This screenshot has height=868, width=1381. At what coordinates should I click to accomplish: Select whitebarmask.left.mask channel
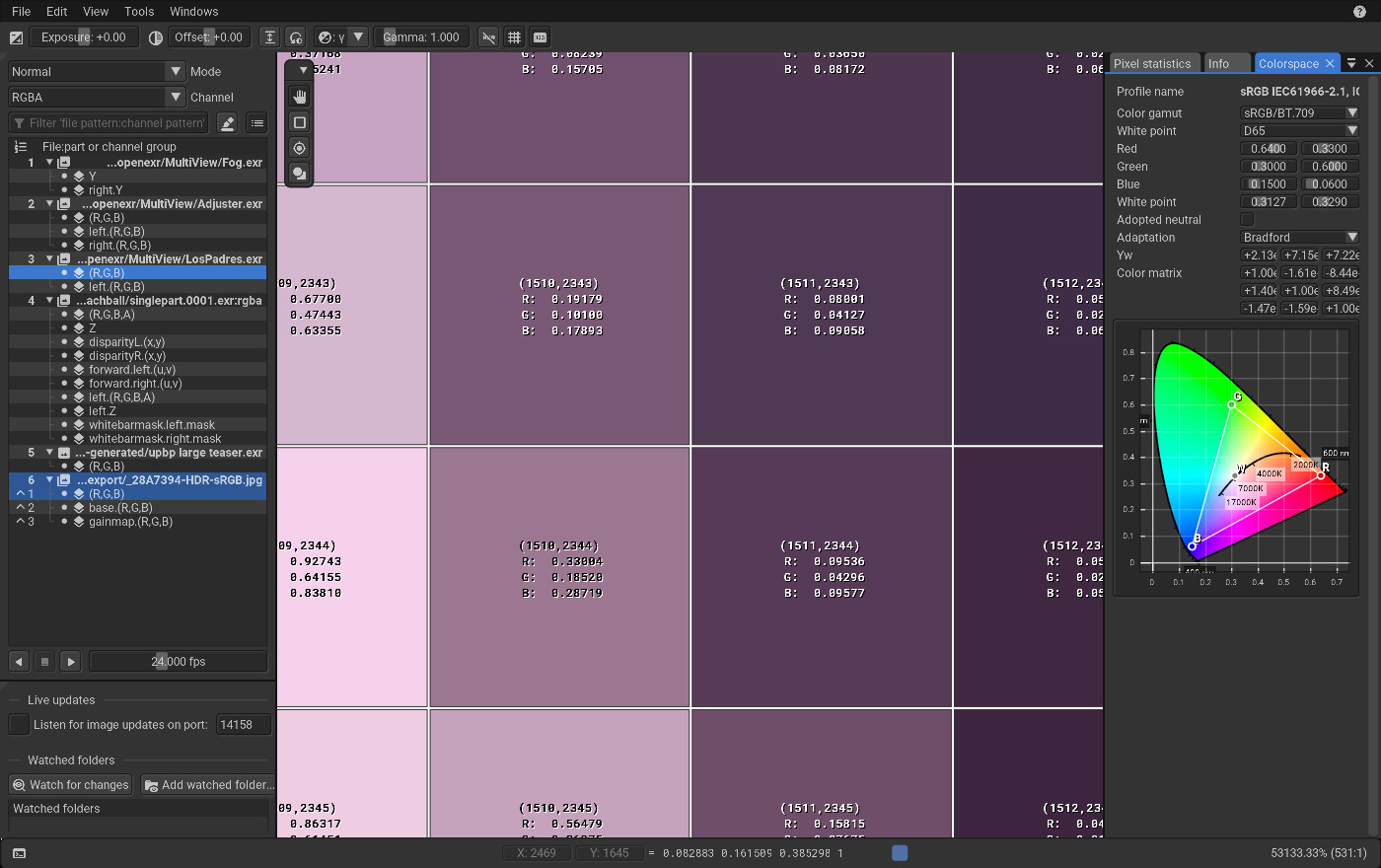151,425
